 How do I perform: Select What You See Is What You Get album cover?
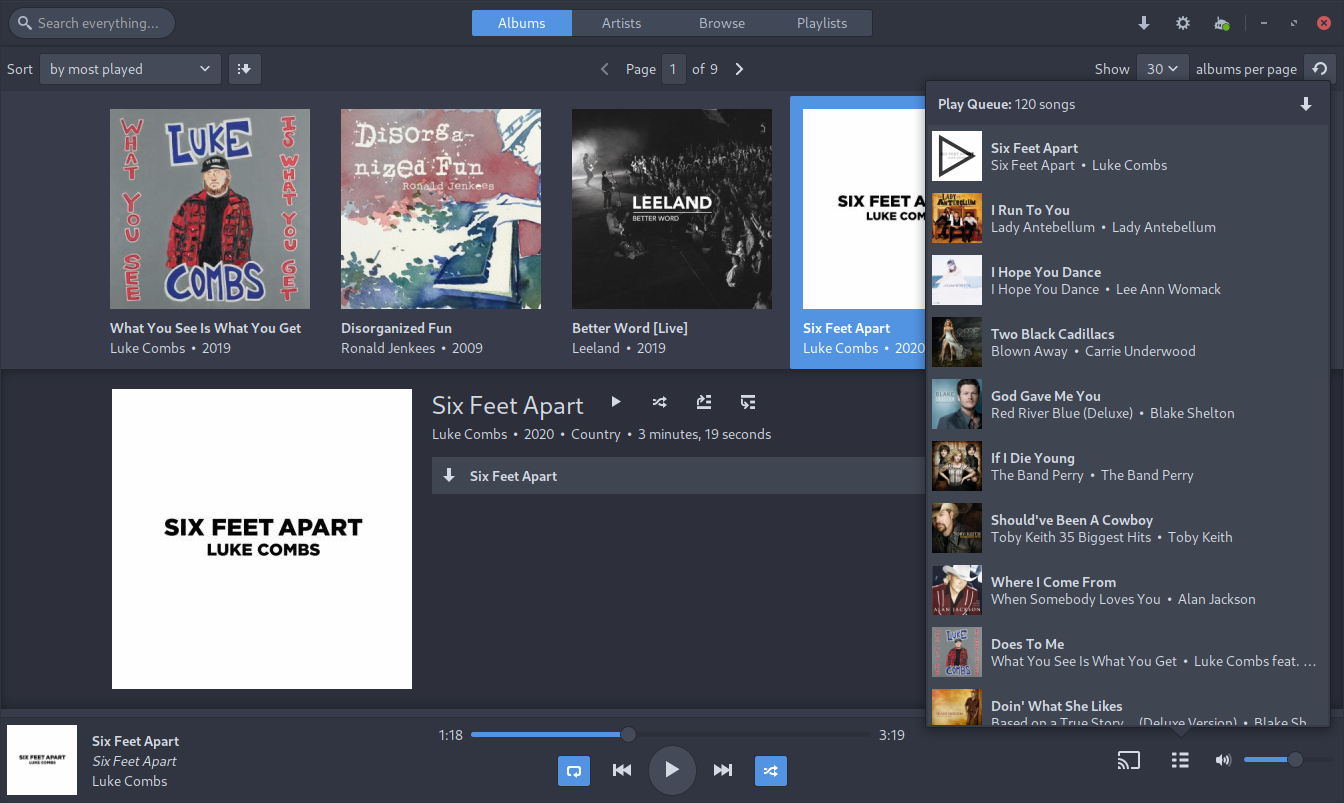pos(210,209)
